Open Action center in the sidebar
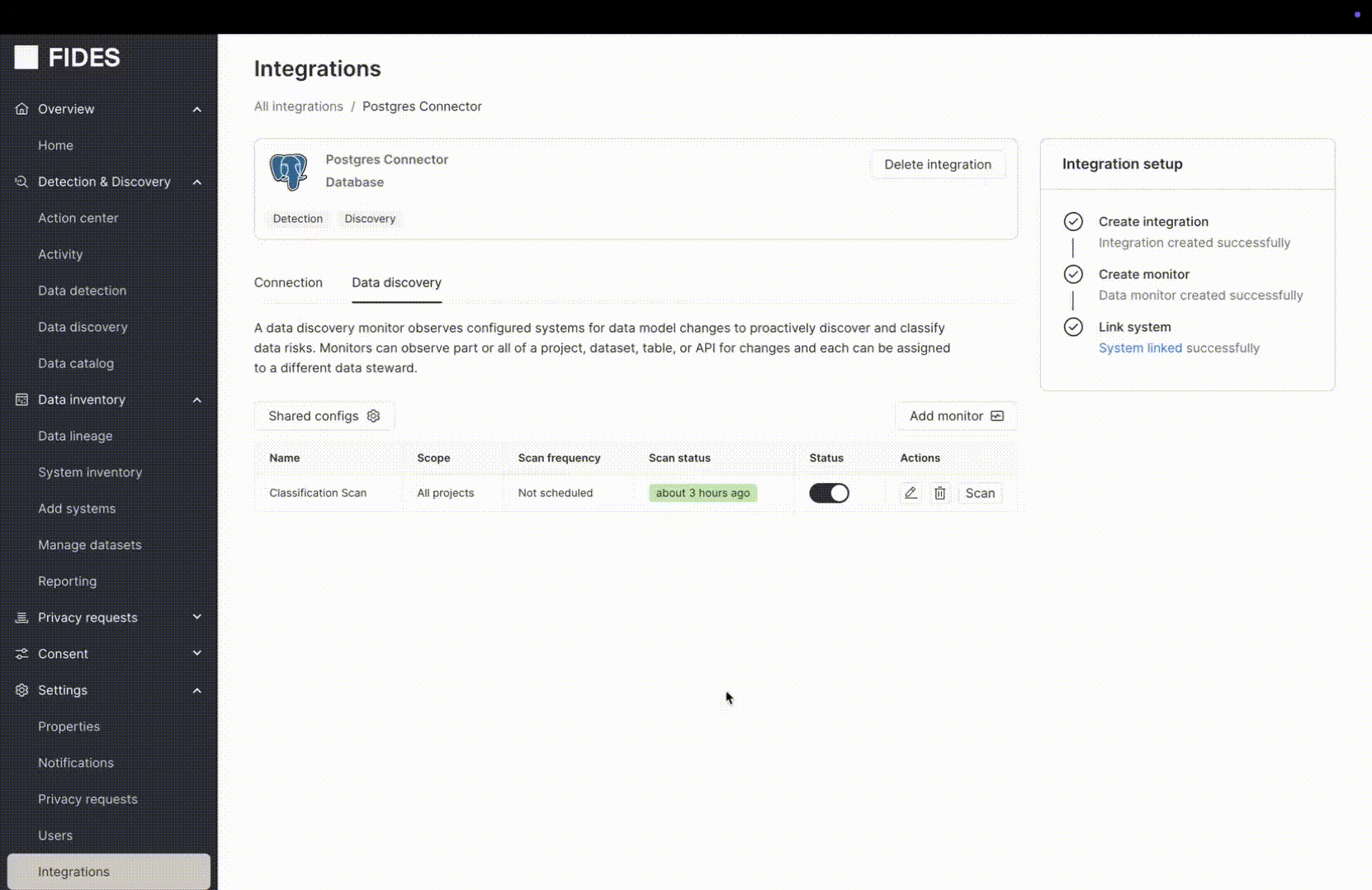The width and height of the screenshot is (1372, 890). pyautogui.click(x=78, y=218)
